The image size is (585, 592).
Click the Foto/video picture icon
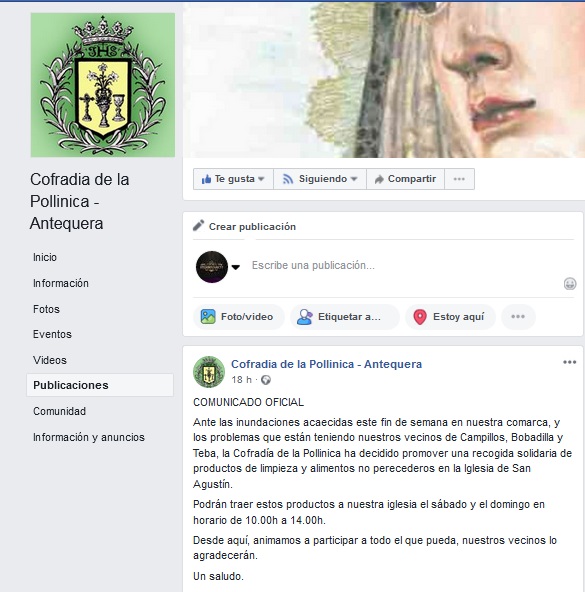tap(208, 316)
